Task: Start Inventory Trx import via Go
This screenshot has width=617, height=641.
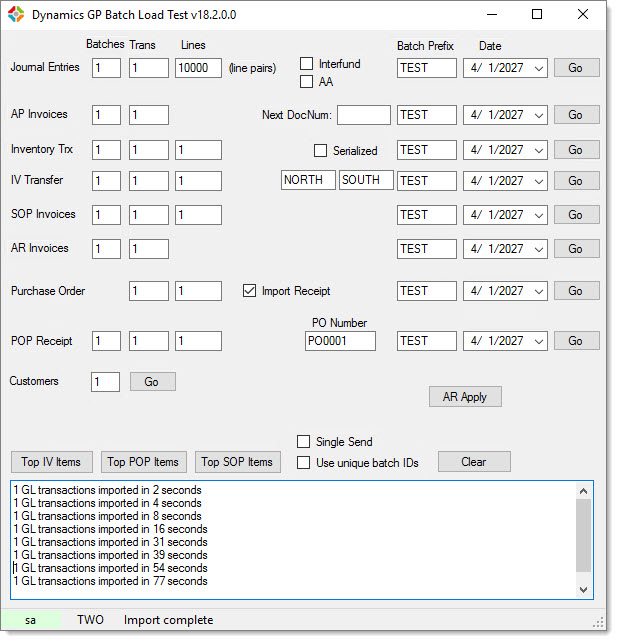Action: point(577,150)
